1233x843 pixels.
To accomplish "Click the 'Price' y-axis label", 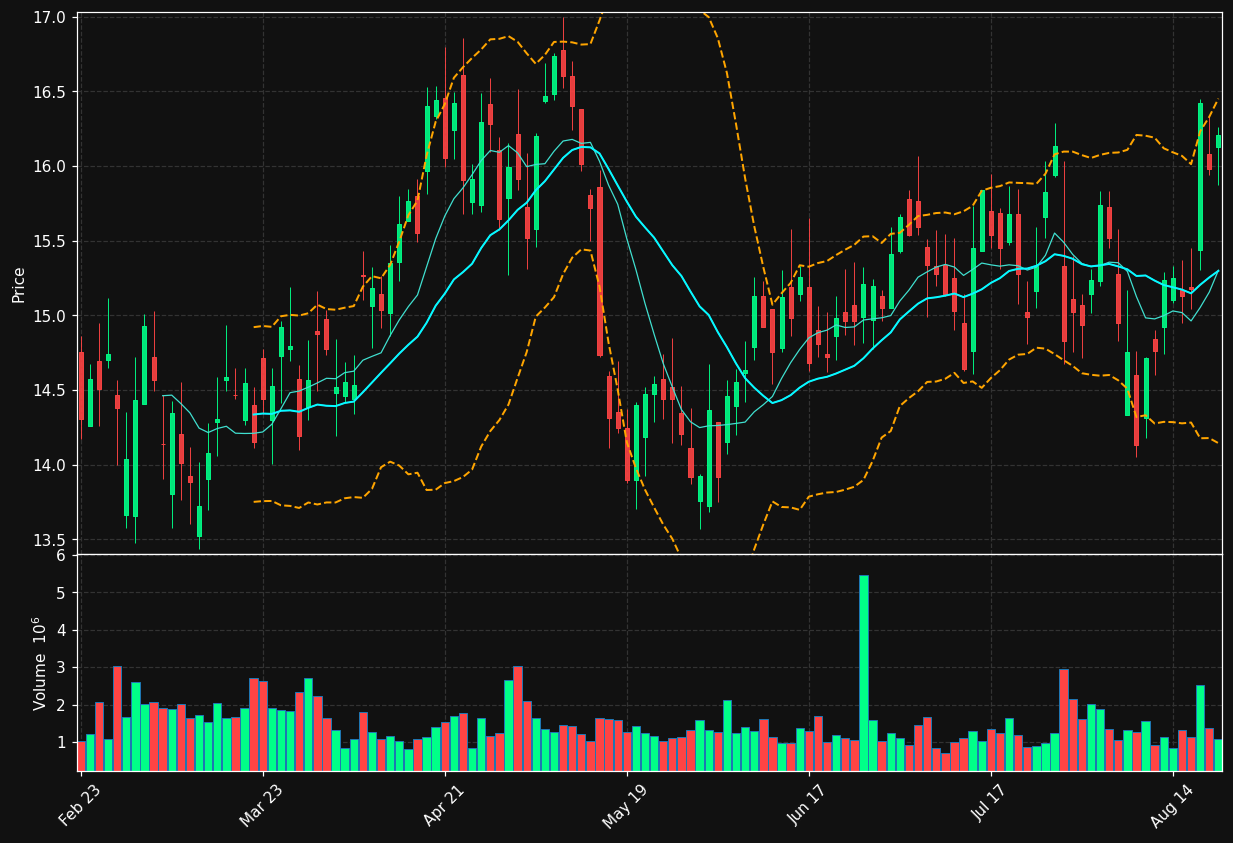I will [x=19, y=285].
